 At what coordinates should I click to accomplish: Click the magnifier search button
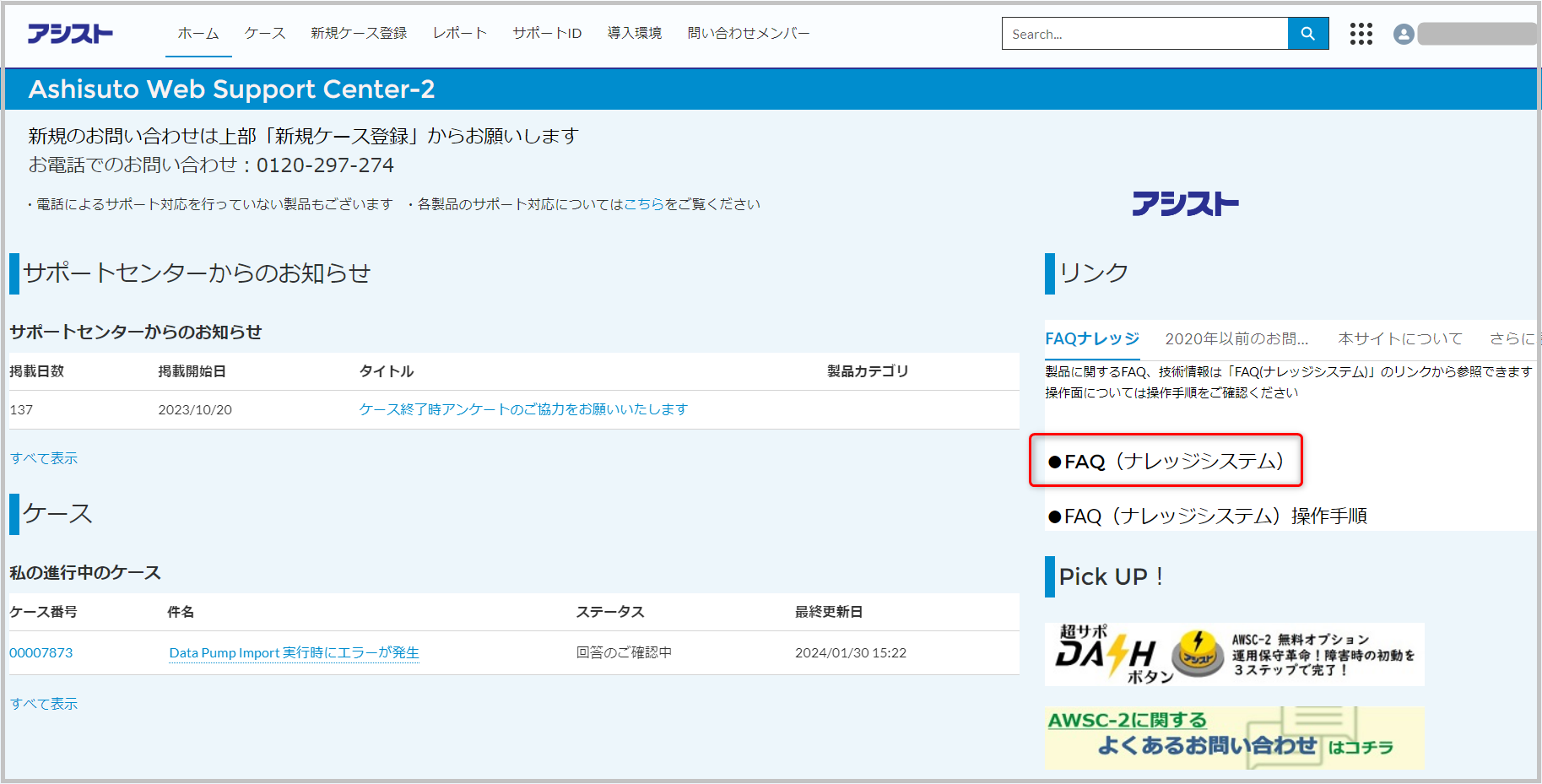pos(1307,34)
